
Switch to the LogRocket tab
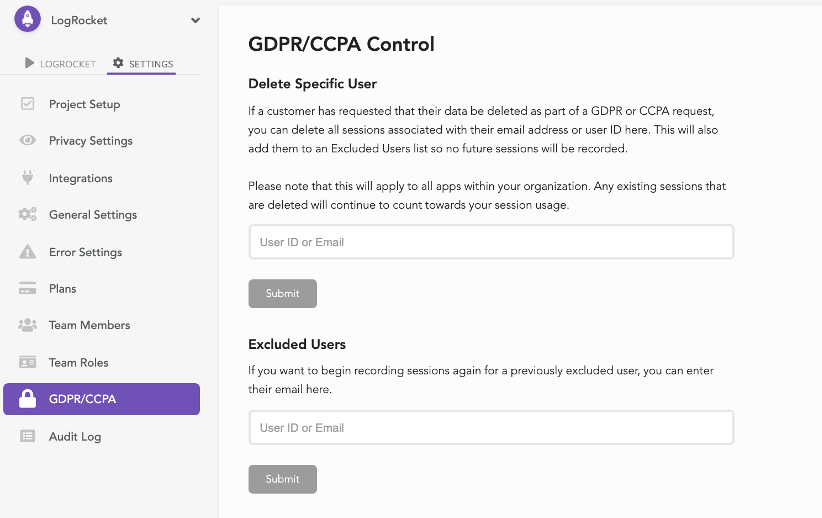60,64
